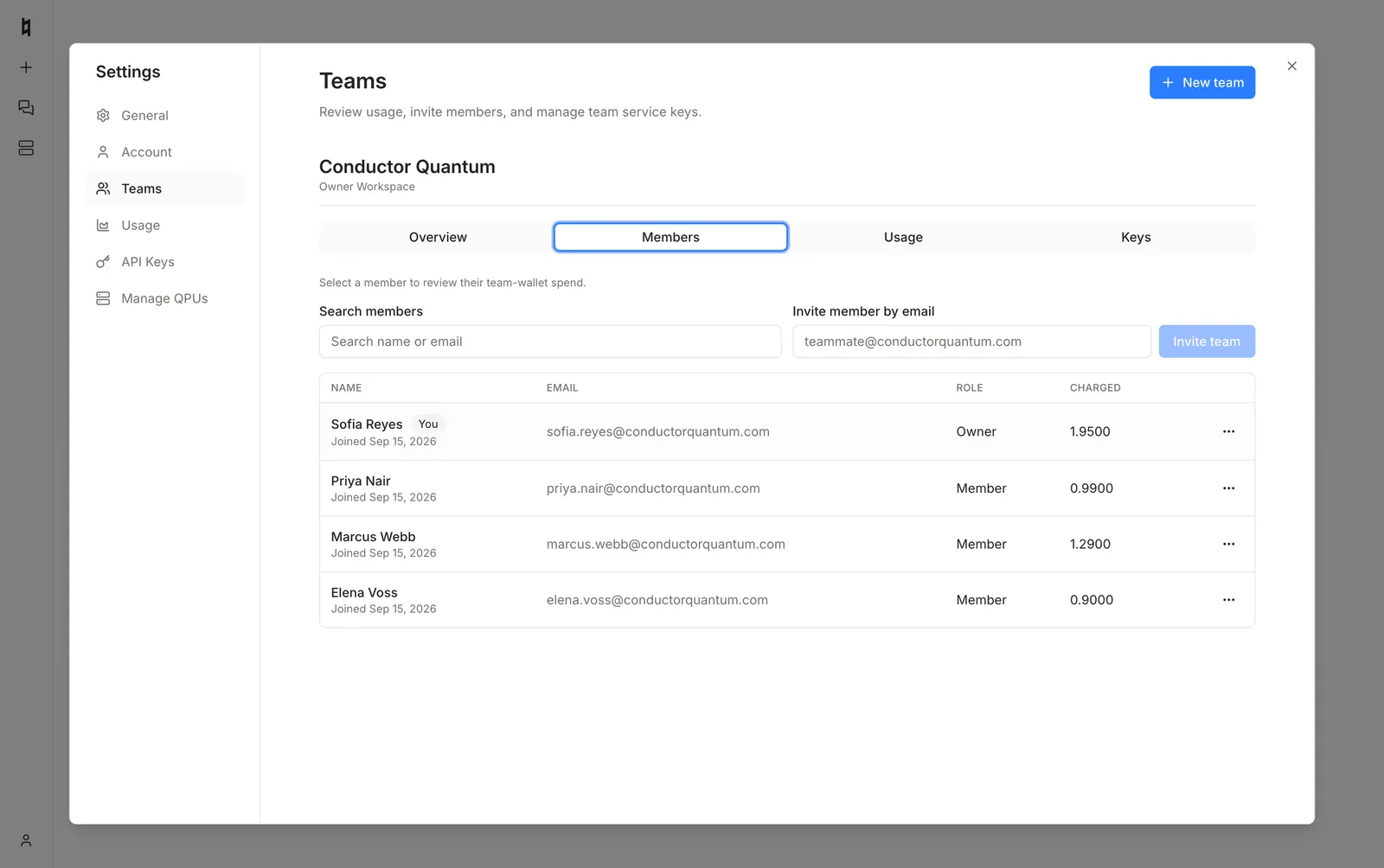Click the EMAIL column header

562,388
